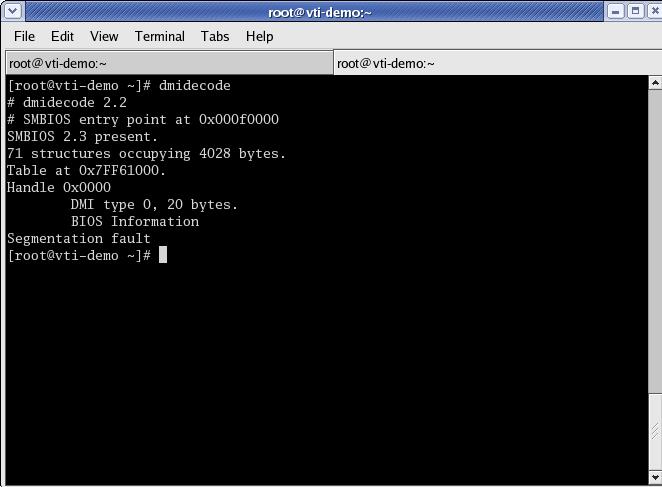Open the window menu icon in title bar
Viewport: 662px width, 487px height.
12,12
